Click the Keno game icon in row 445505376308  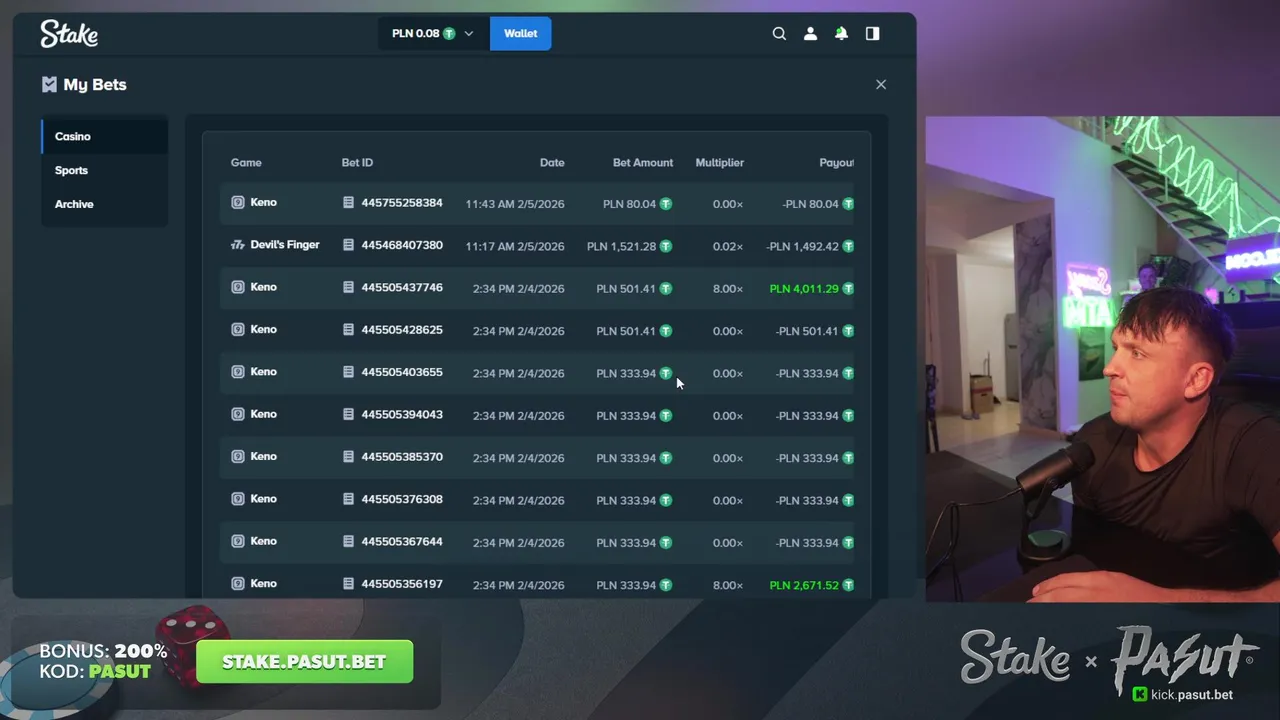point(238,499)
